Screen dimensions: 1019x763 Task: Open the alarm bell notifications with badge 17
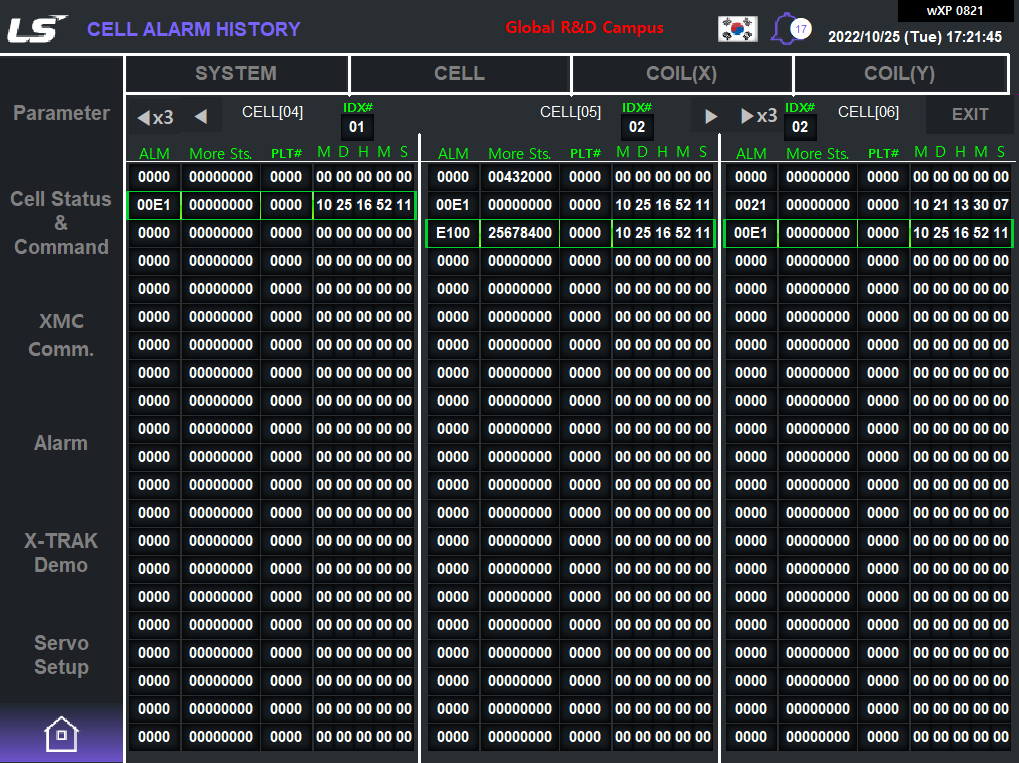tap(791, 29)
